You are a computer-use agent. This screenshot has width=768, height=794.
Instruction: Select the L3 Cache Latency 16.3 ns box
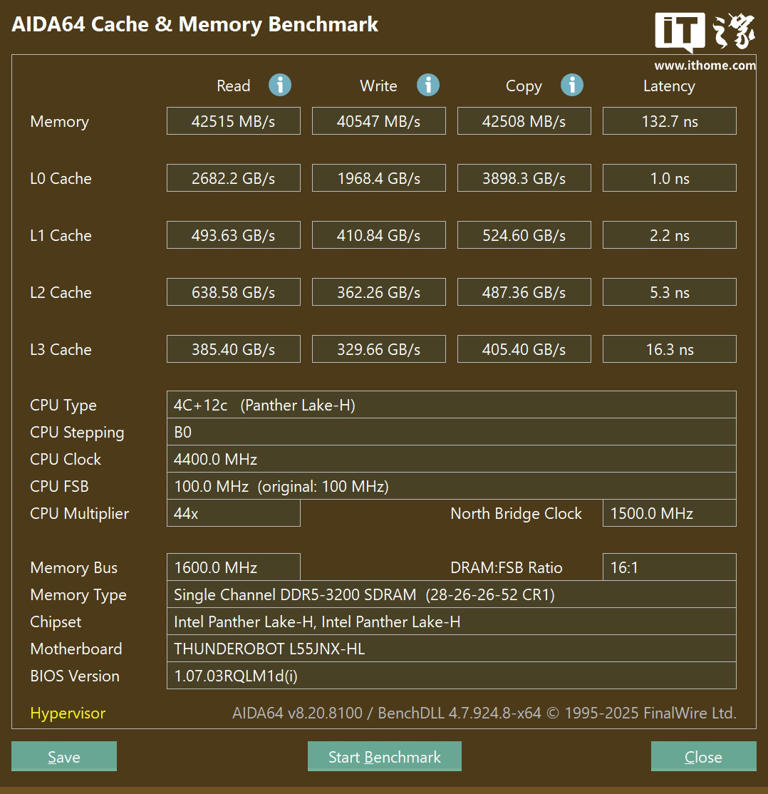[669, 349]
